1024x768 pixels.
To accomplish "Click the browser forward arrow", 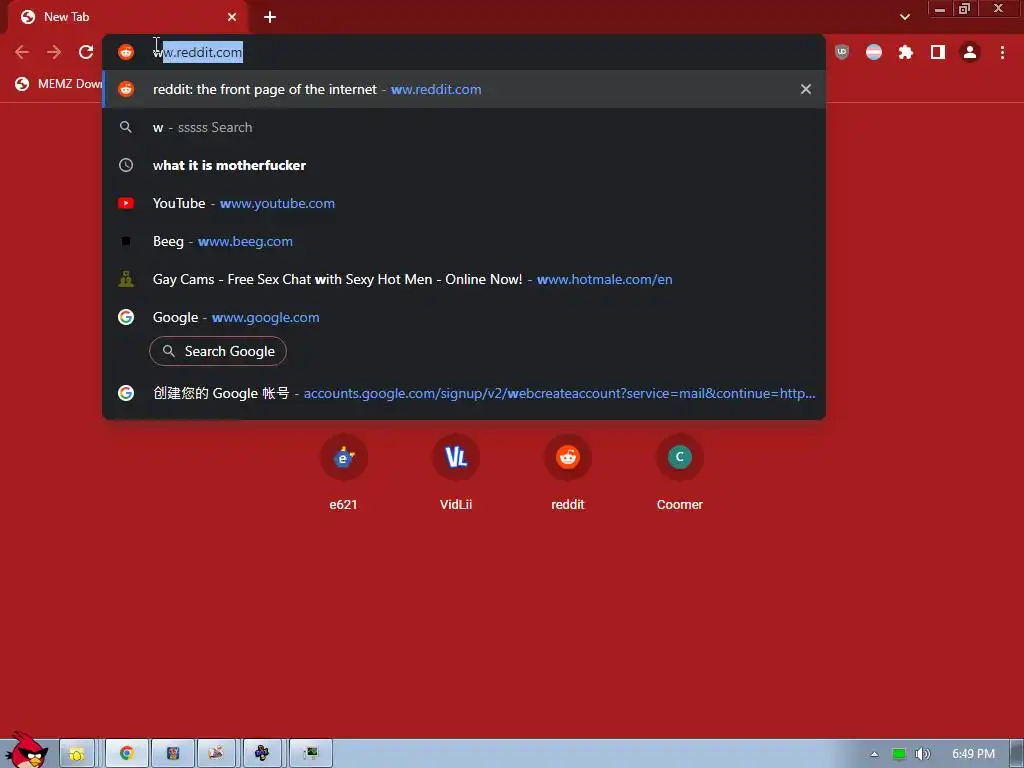I will pyautogui.click(x=54, y=52).
